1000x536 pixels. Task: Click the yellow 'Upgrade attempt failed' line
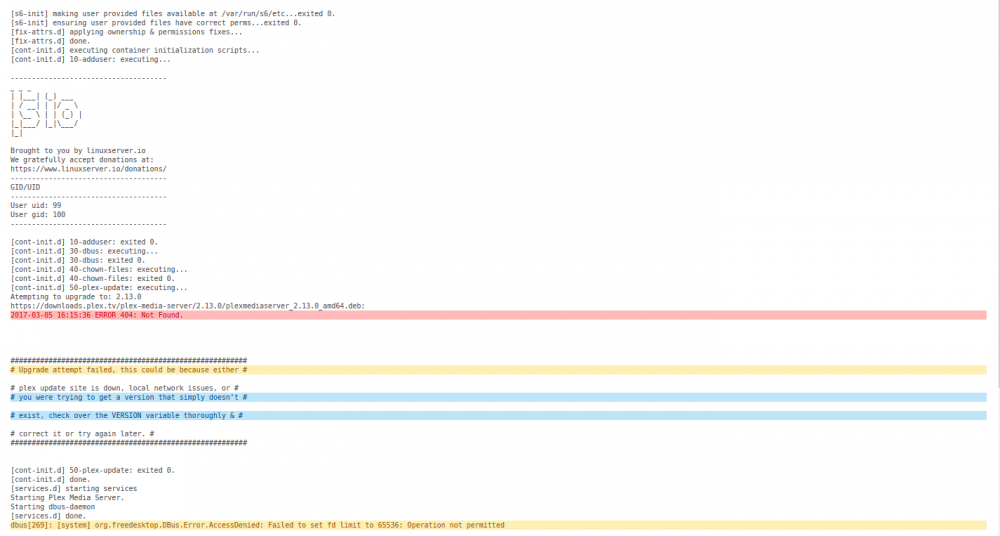click(498, 370)
